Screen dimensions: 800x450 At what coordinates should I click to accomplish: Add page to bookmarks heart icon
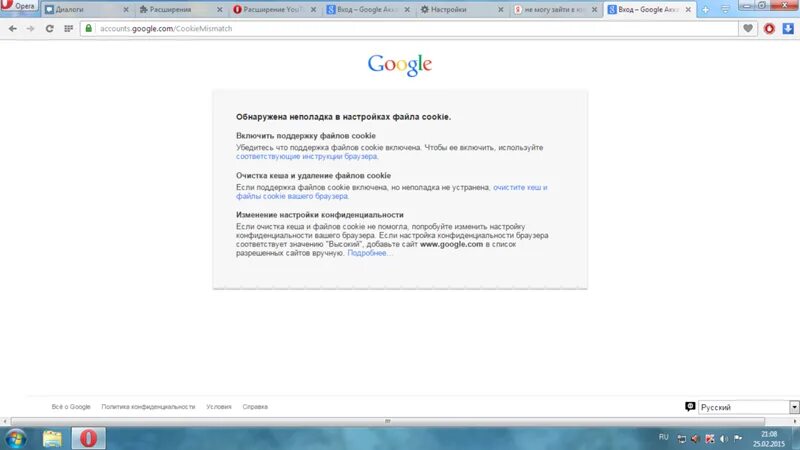point(748,29)
